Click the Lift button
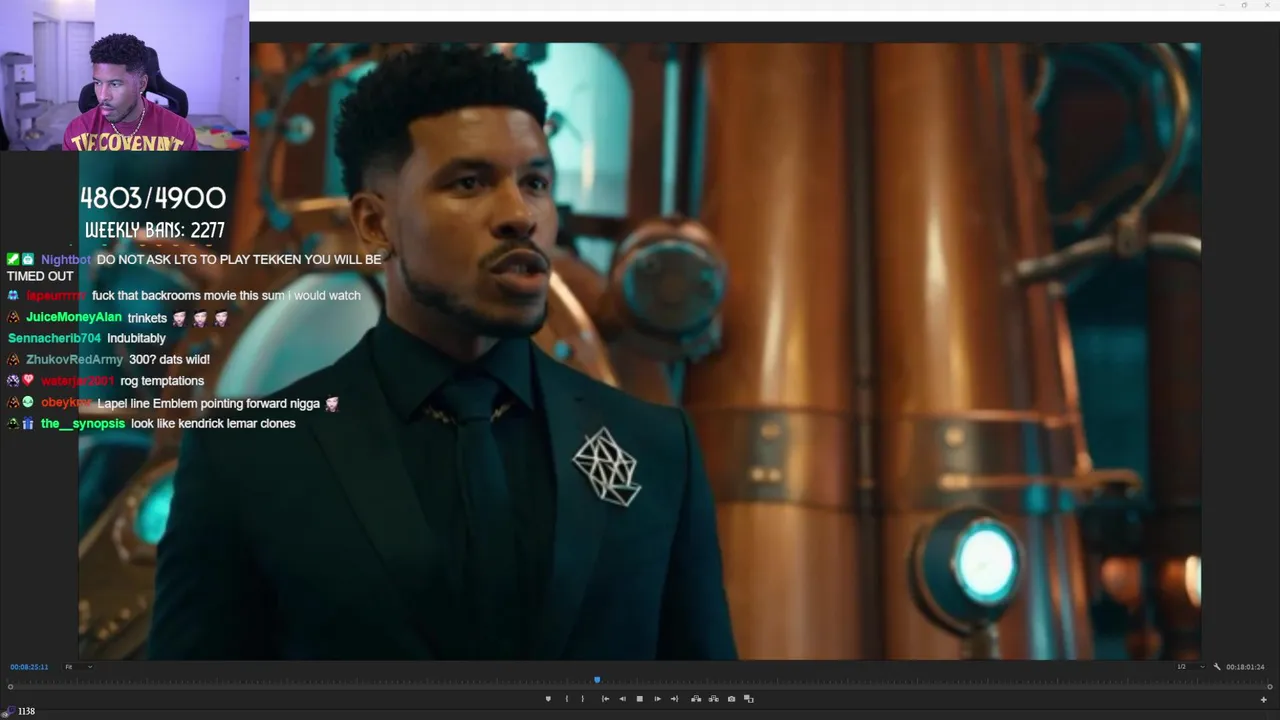The width and height of the screenshot is (1280, 720). coord(696,699)
